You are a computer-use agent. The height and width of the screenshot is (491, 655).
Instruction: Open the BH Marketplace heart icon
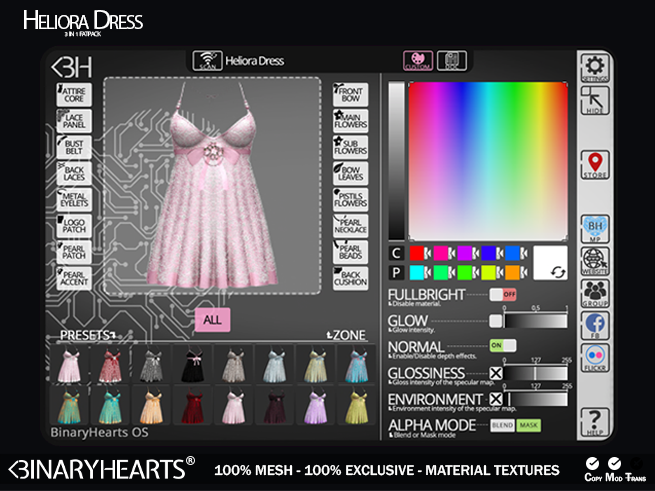[595, 229]
